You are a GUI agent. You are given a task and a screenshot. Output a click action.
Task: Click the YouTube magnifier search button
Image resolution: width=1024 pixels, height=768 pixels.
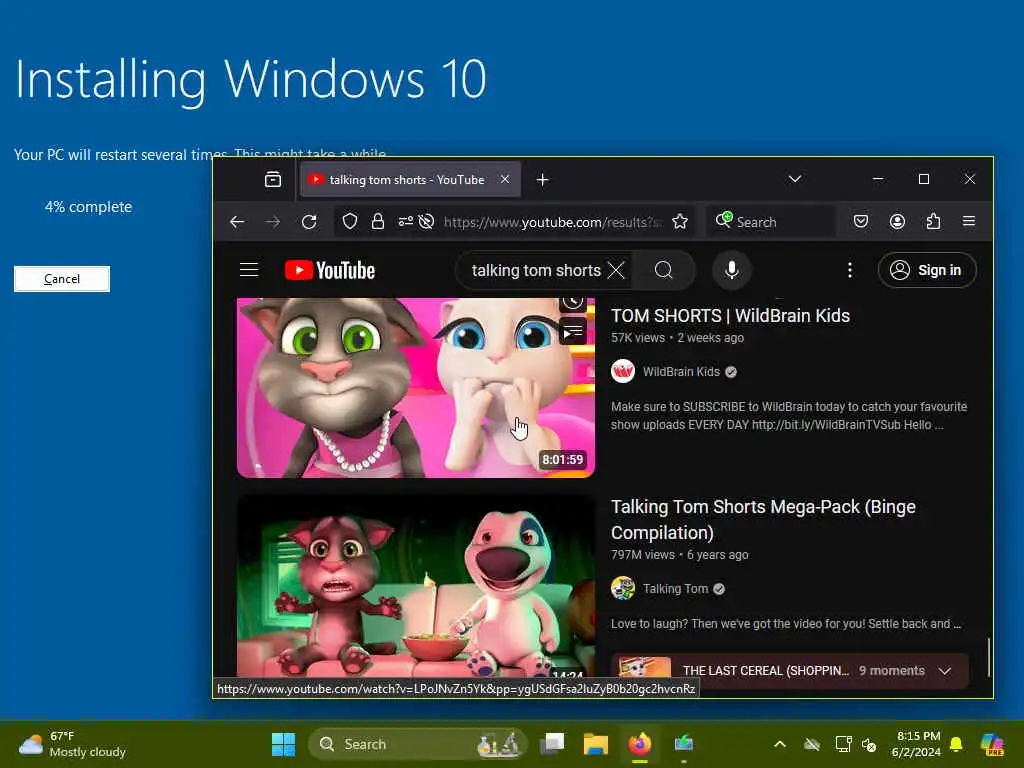(664, 270)
